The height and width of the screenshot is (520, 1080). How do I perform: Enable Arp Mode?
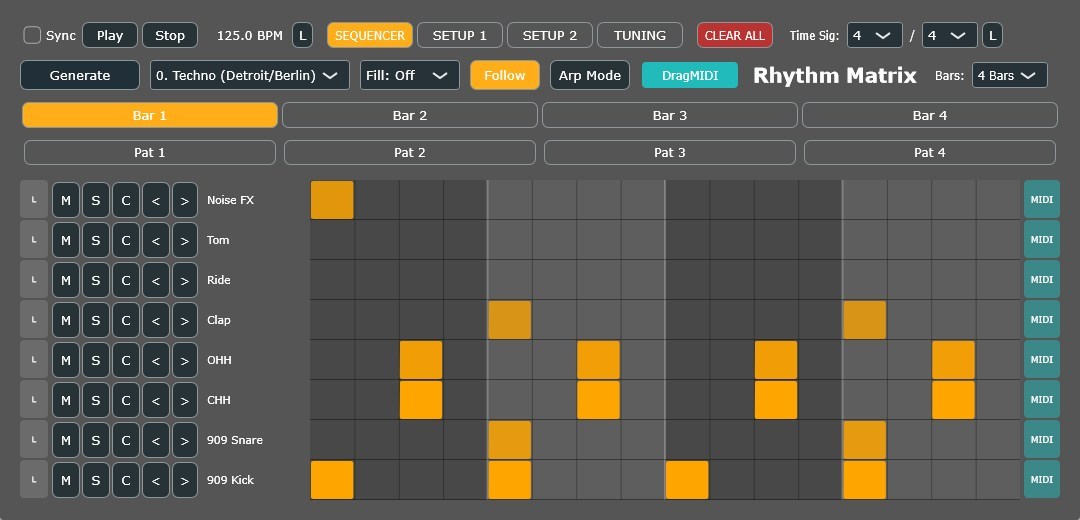[590, 76]
